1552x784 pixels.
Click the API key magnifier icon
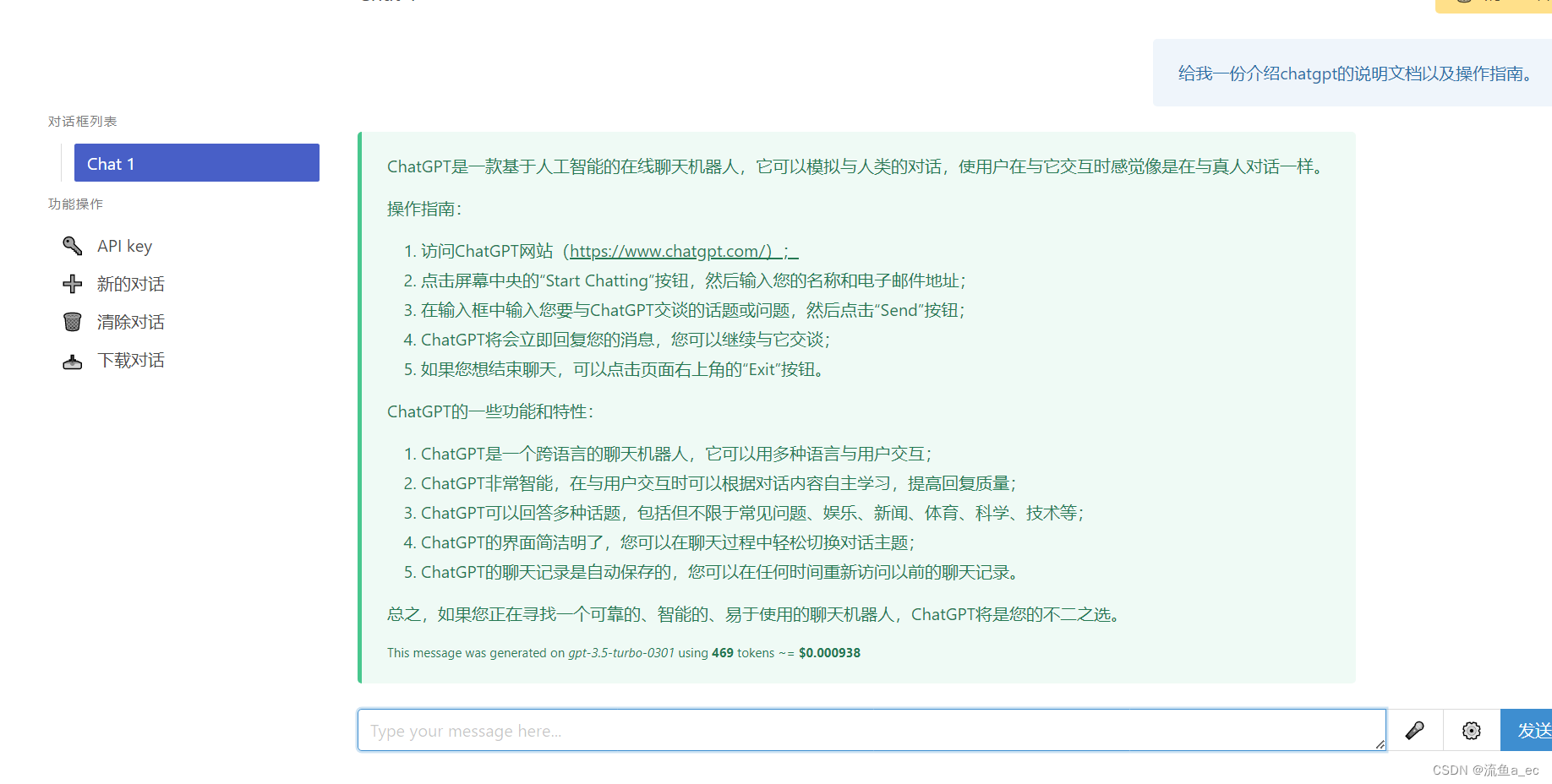click(x=73, y=246)
